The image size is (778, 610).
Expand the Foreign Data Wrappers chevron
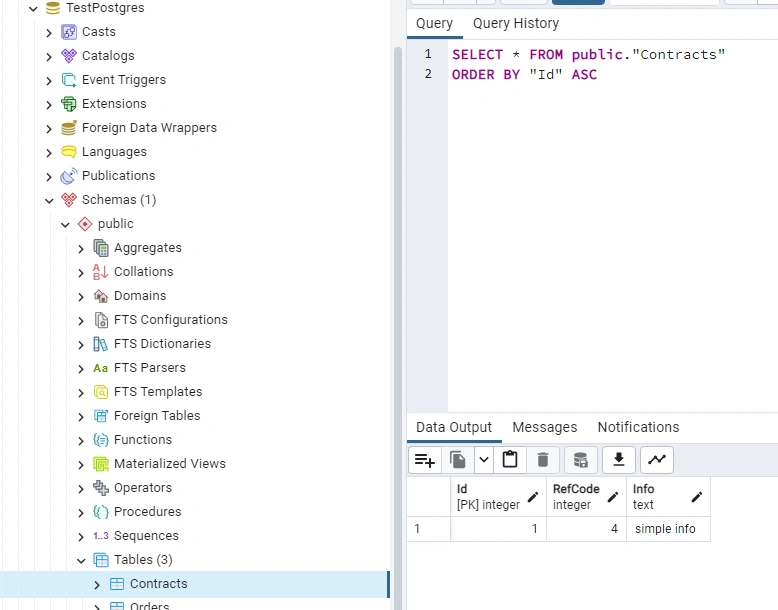[49, 129]
